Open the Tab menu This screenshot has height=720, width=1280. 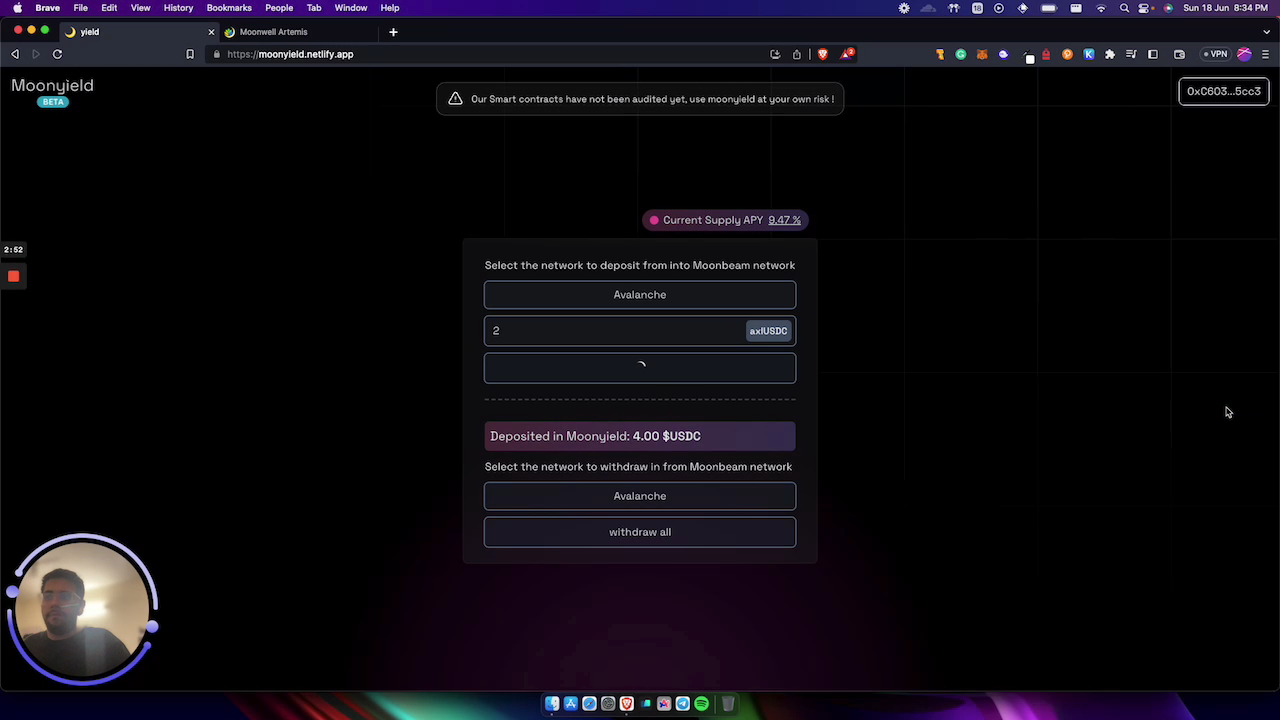point(314,8)
